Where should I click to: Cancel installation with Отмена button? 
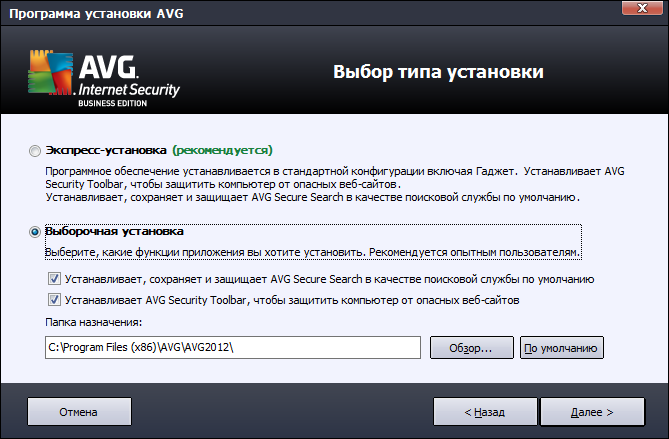tap(79, 412)
